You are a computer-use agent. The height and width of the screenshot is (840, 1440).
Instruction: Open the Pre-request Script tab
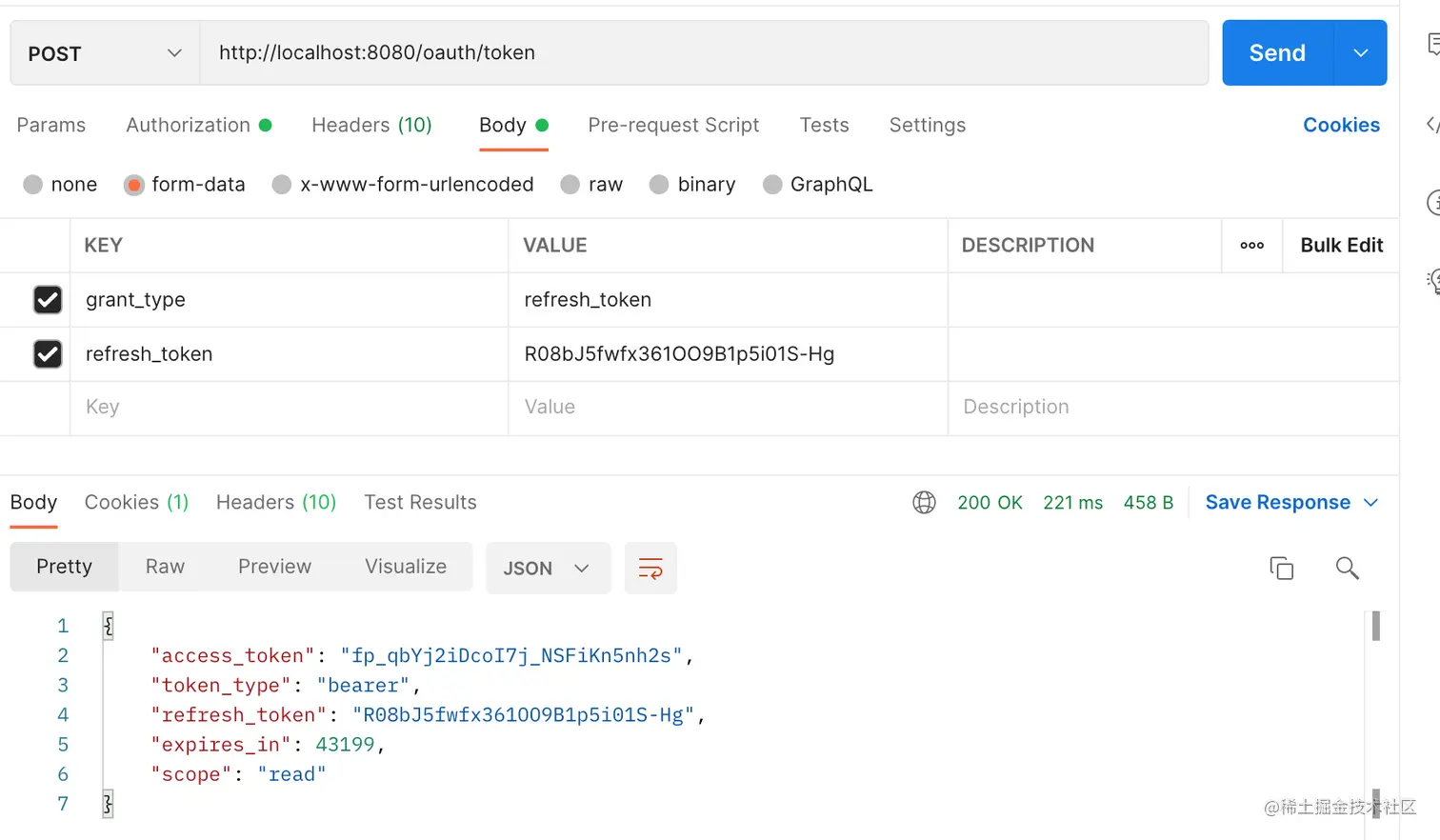coord(673,126)
